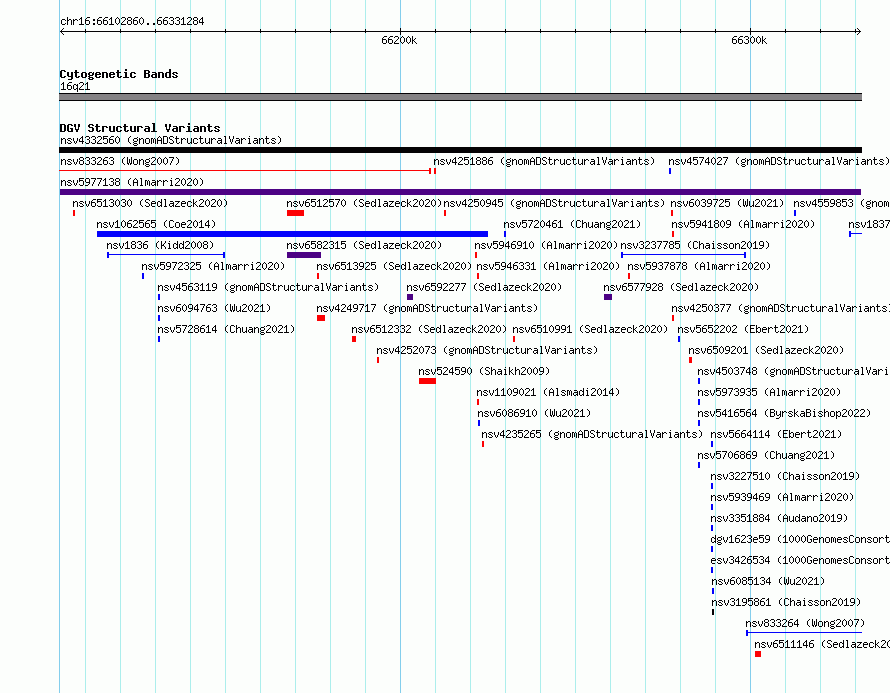Select the purple nsv6592277 marker
The image size is (890, 693).
[x=410, y=297]
